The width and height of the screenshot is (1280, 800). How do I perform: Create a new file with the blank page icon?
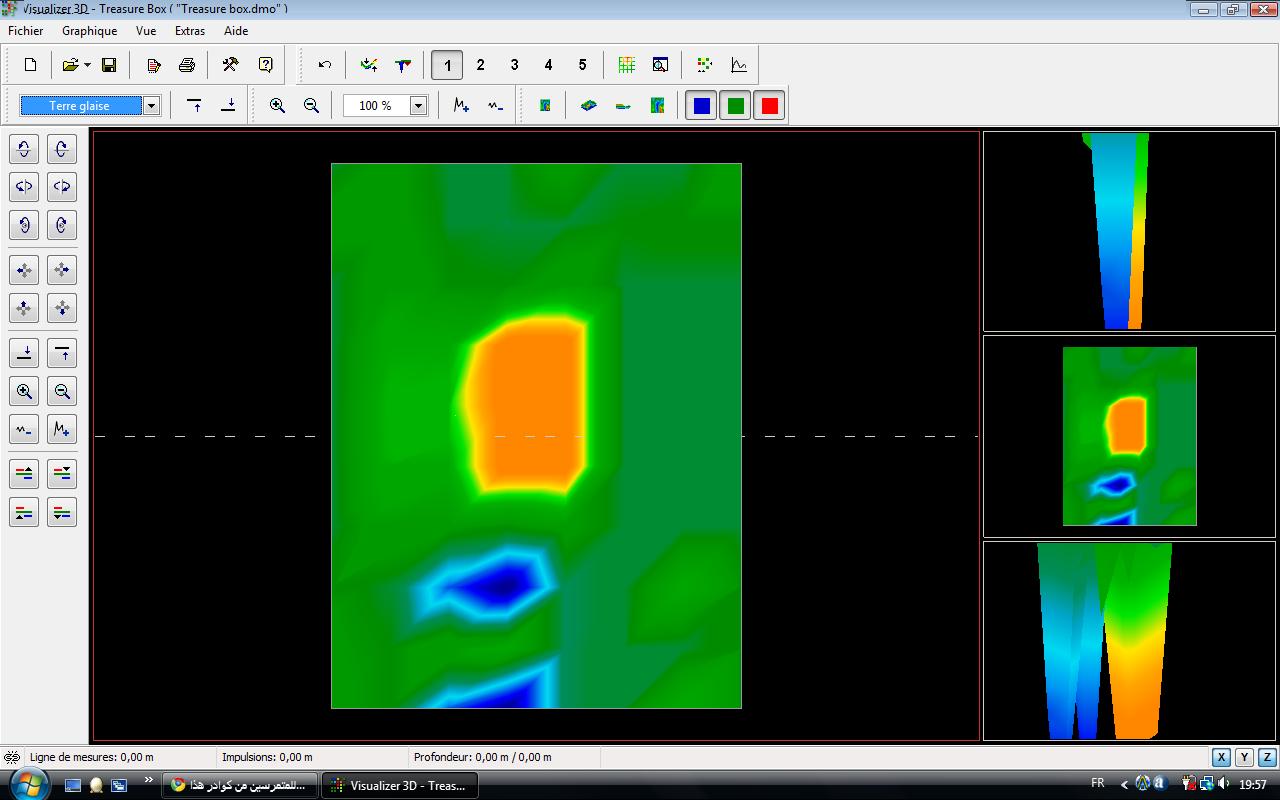tap(30, 65)
